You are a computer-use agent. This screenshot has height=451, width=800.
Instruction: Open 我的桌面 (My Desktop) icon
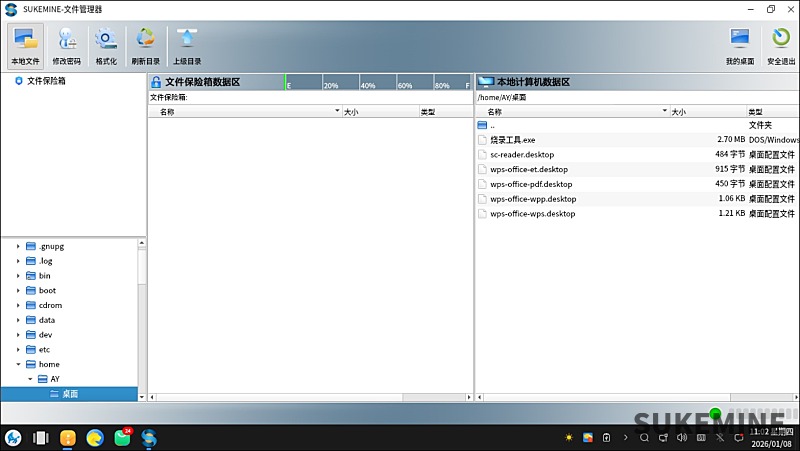[x=739, y=45]
